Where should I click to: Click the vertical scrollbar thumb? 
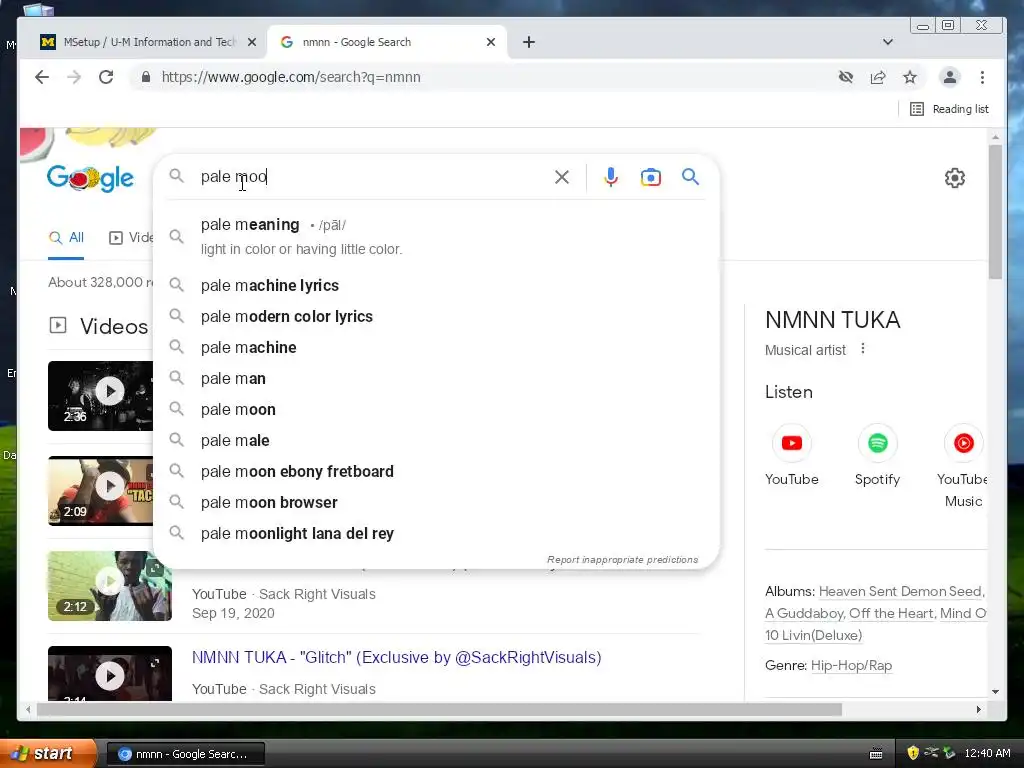pos(995,210)
